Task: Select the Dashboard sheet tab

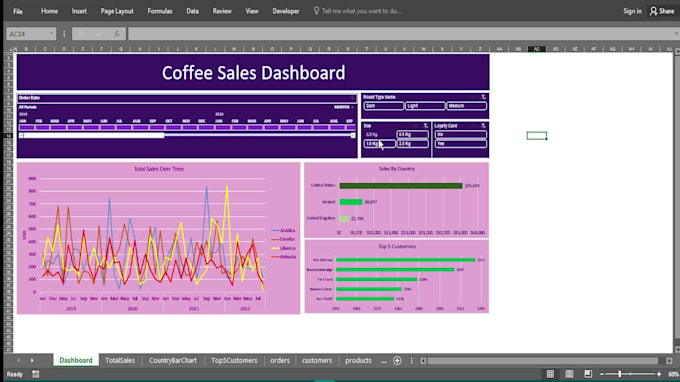Action: click(76, 360)
